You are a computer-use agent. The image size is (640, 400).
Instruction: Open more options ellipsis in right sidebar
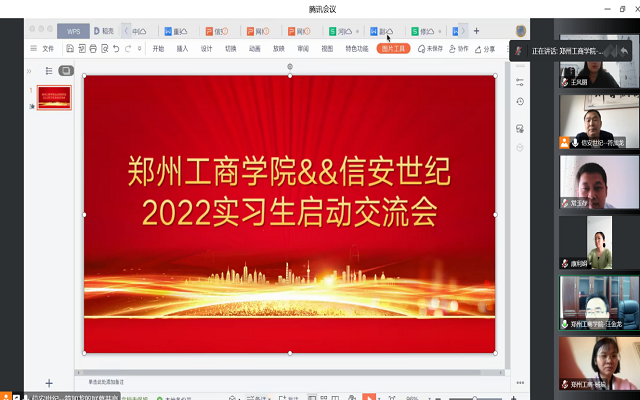[520, 382]
